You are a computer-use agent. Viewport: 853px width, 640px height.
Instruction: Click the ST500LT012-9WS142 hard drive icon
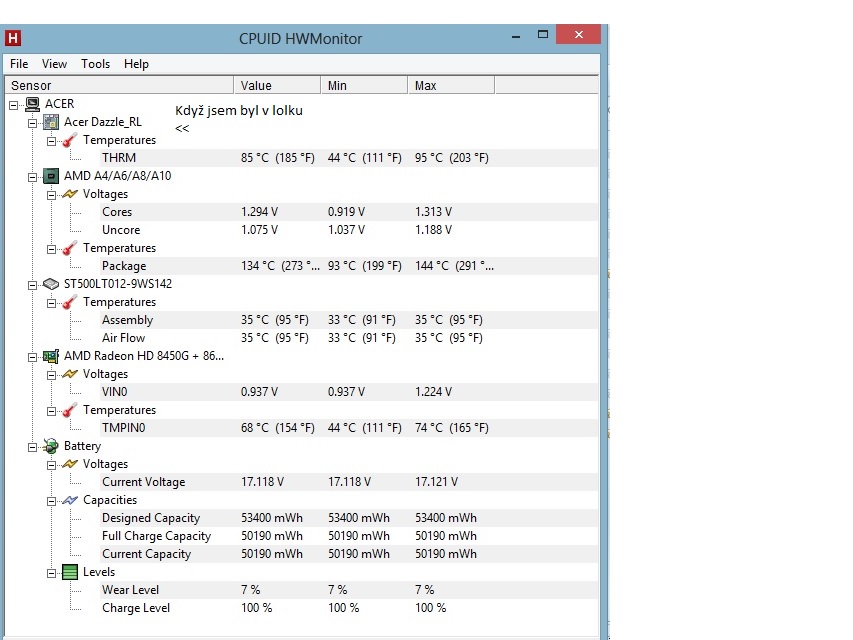(x=51, y=284)
